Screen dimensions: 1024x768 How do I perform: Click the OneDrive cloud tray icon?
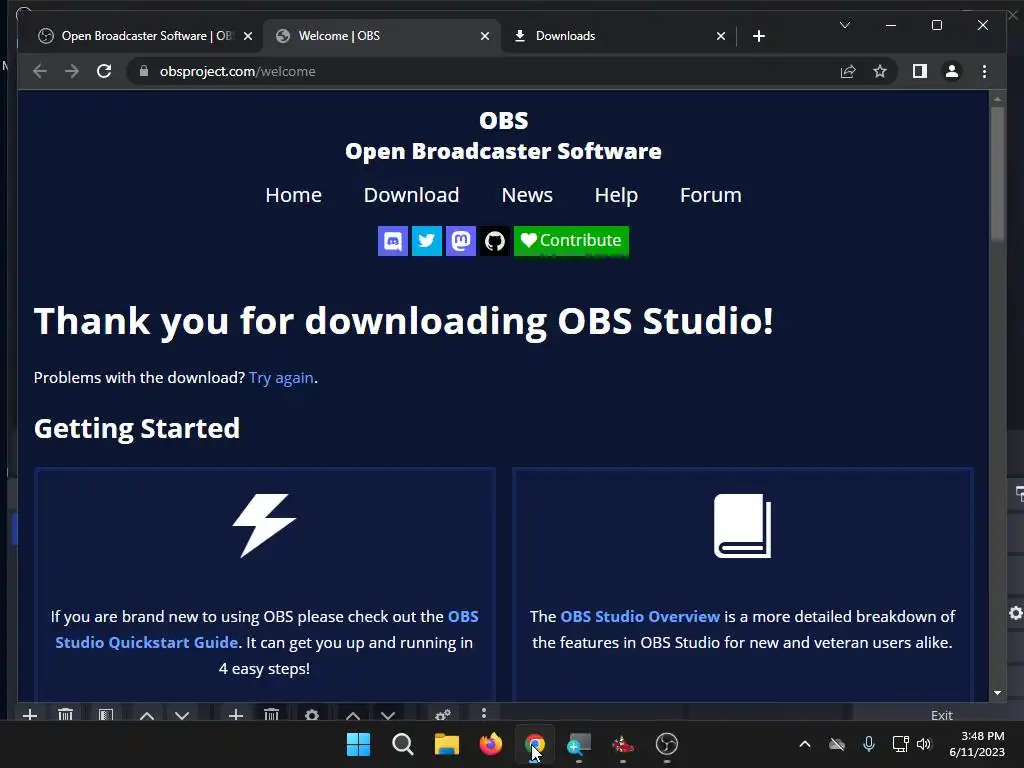(837, 744)
